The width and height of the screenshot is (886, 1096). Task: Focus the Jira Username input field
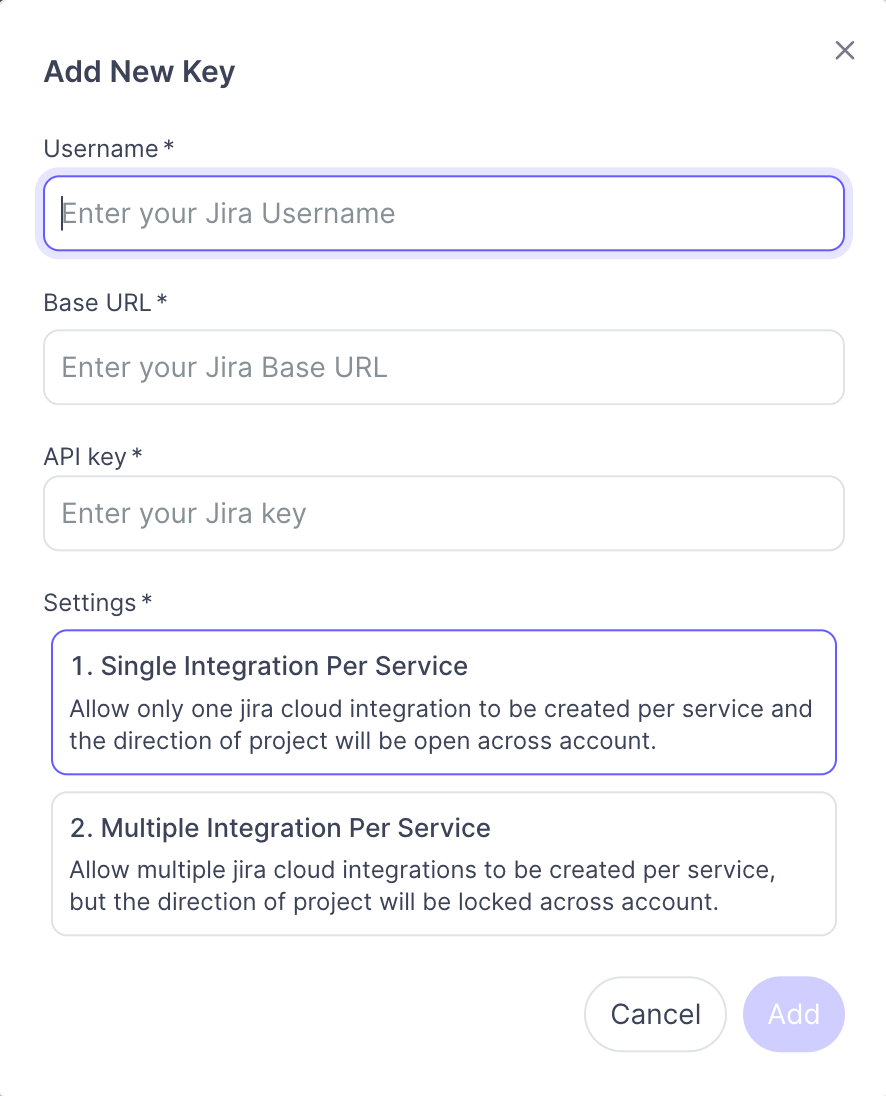(x=444, y=213)
